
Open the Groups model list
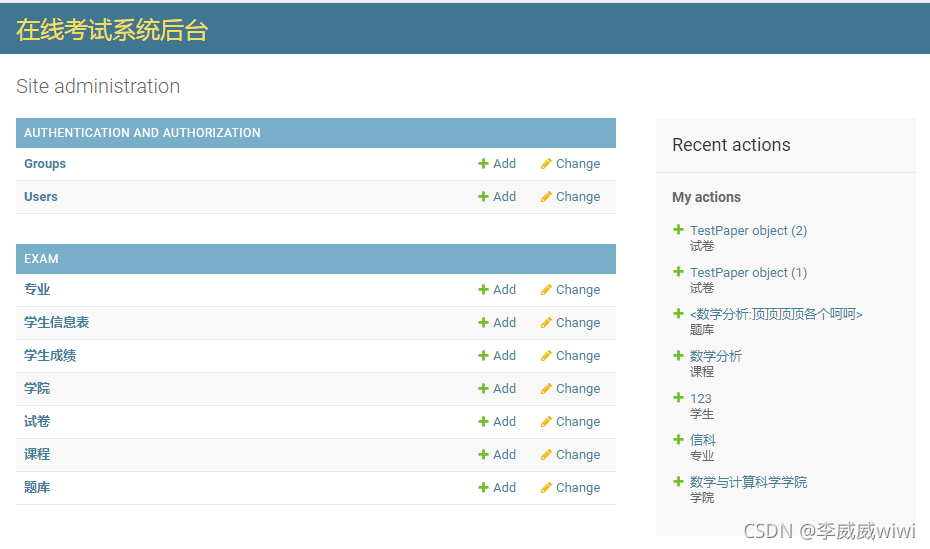click(45, 164)
